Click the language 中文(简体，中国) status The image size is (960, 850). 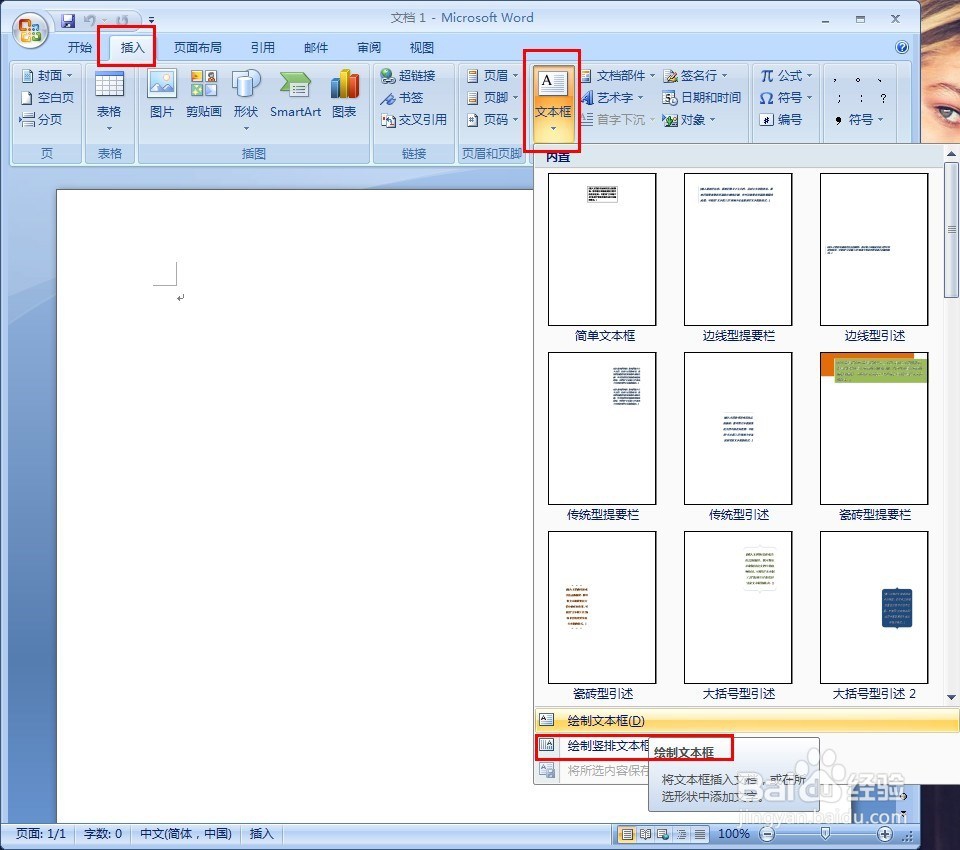(186, 834)
